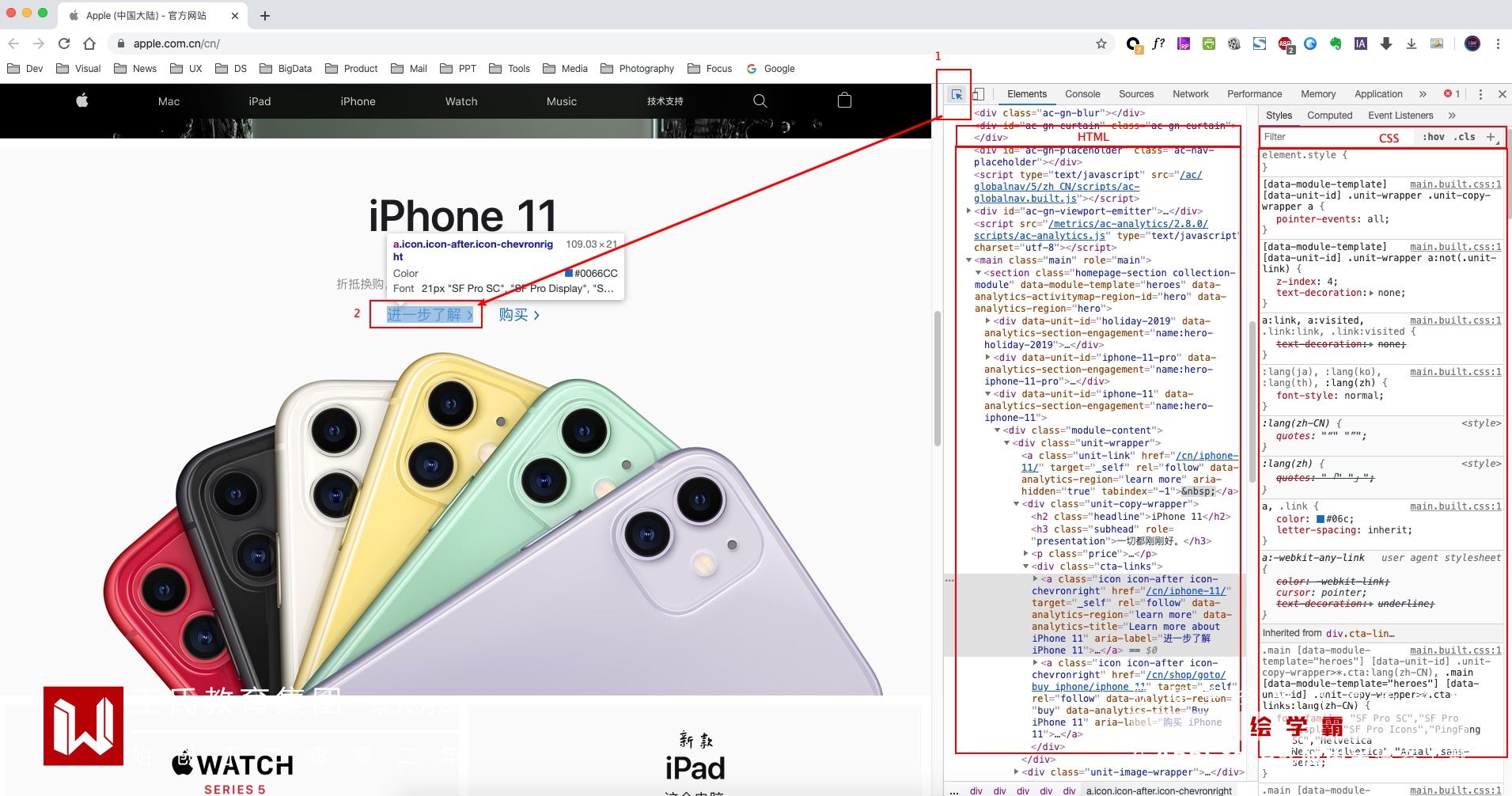Collapse the main element node
Viewport: 1512px width, 796px height.
(x=969, y=260)
